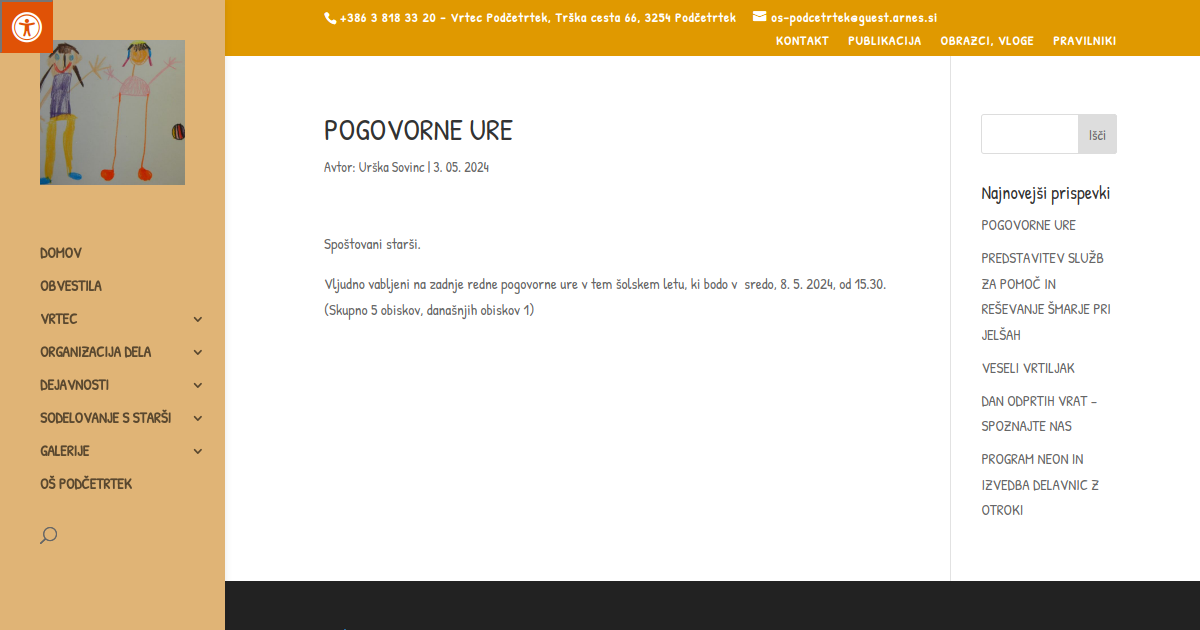This screenshot has width=1200, height=630.
Task: Click the children drawing logo image
Action: [112, 112]
